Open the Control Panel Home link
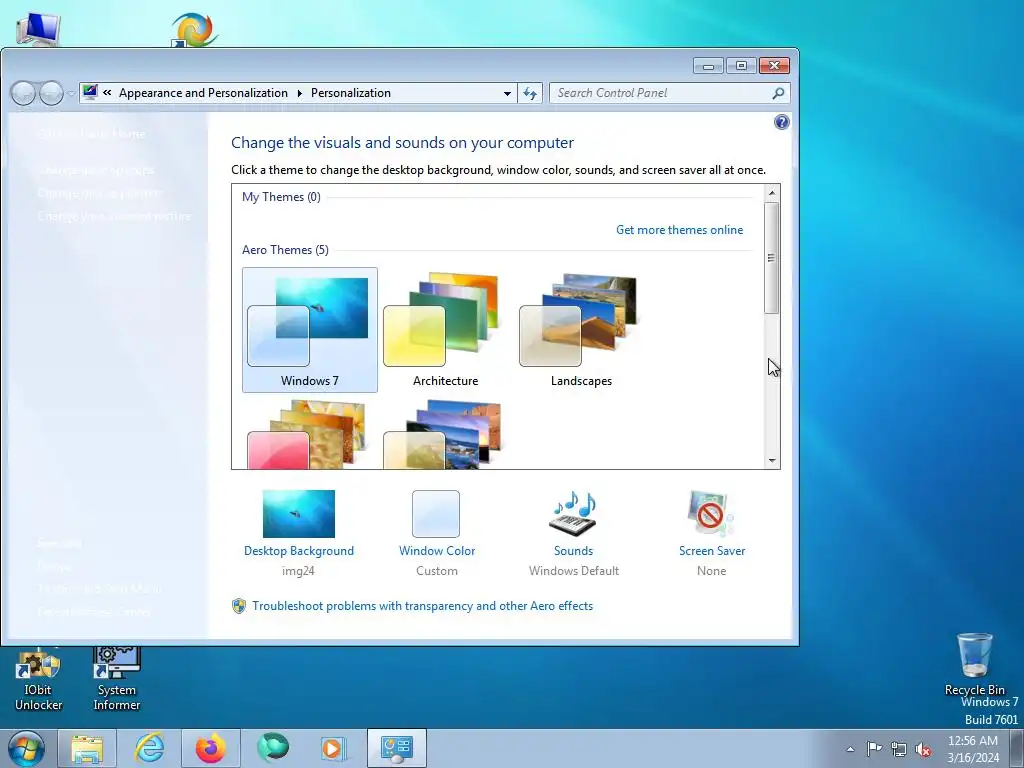1024x768 pixels. tap(91, 134)
